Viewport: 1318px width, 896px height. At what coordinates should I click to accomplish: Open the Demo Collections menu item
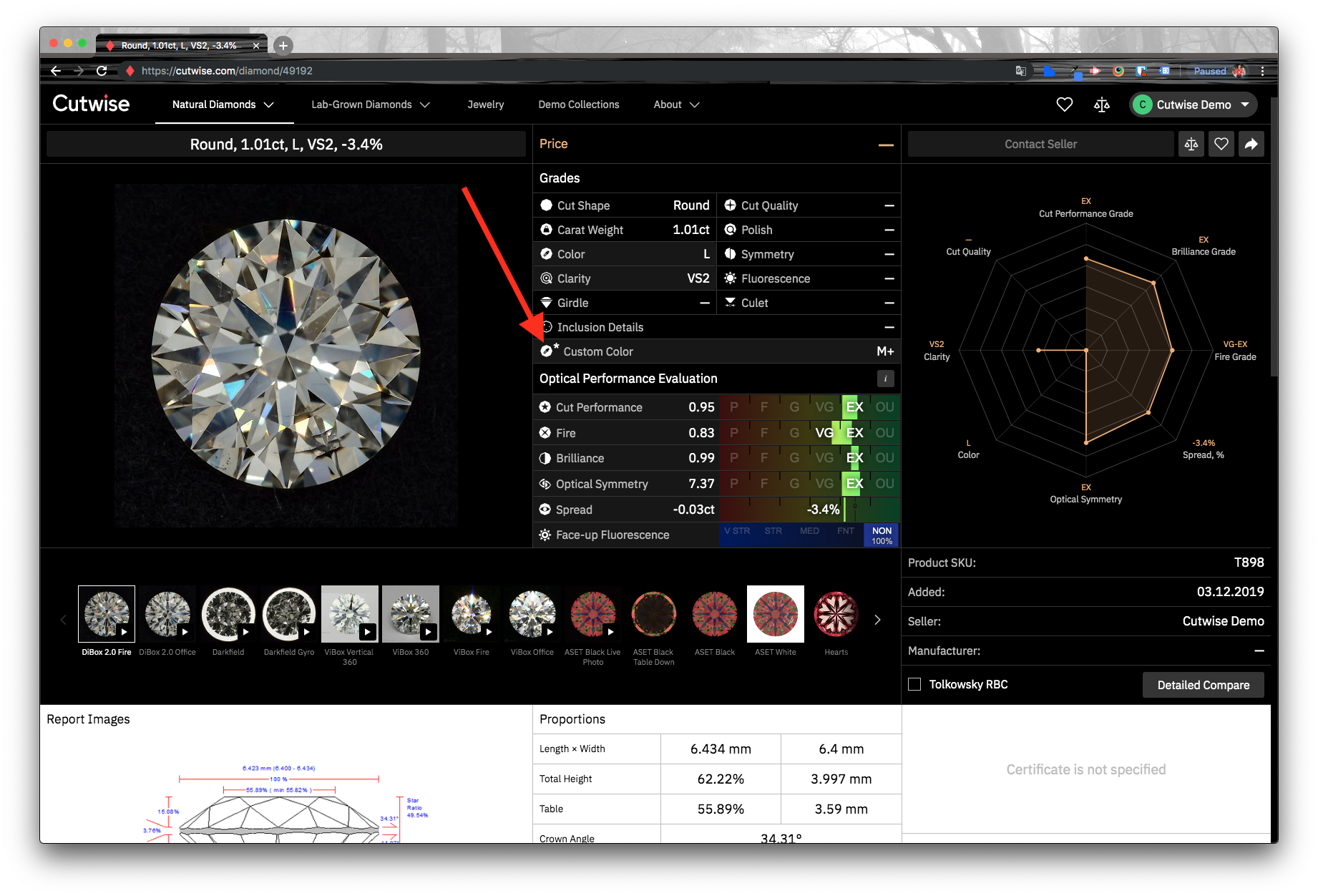point(579,104)
